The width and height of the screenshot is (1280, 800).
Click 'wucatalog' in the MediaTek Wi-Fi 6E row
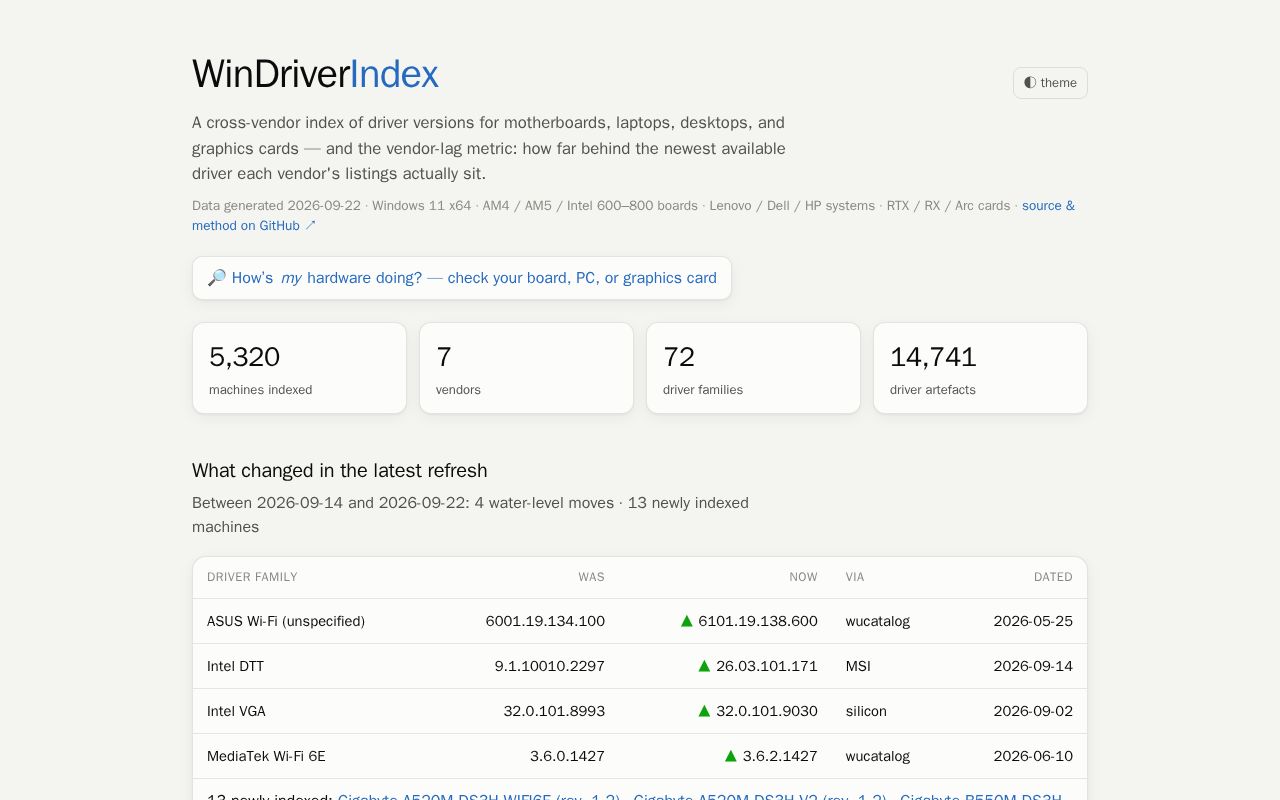pos(878,756)
